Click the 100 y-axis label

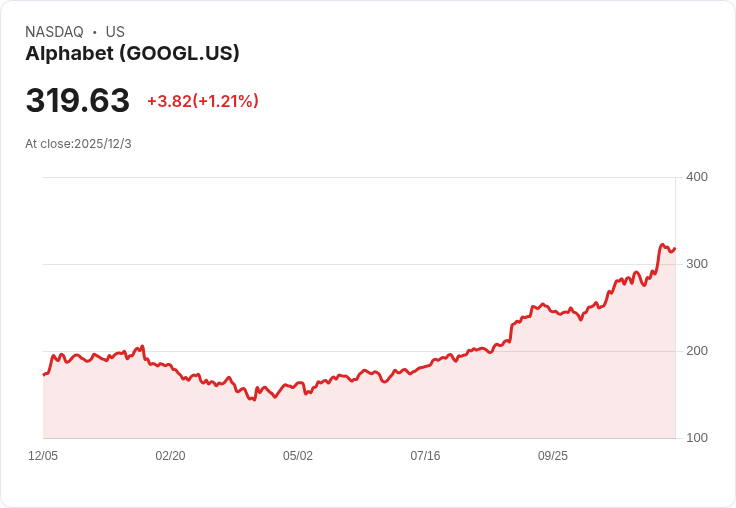(x=696, y=438)
